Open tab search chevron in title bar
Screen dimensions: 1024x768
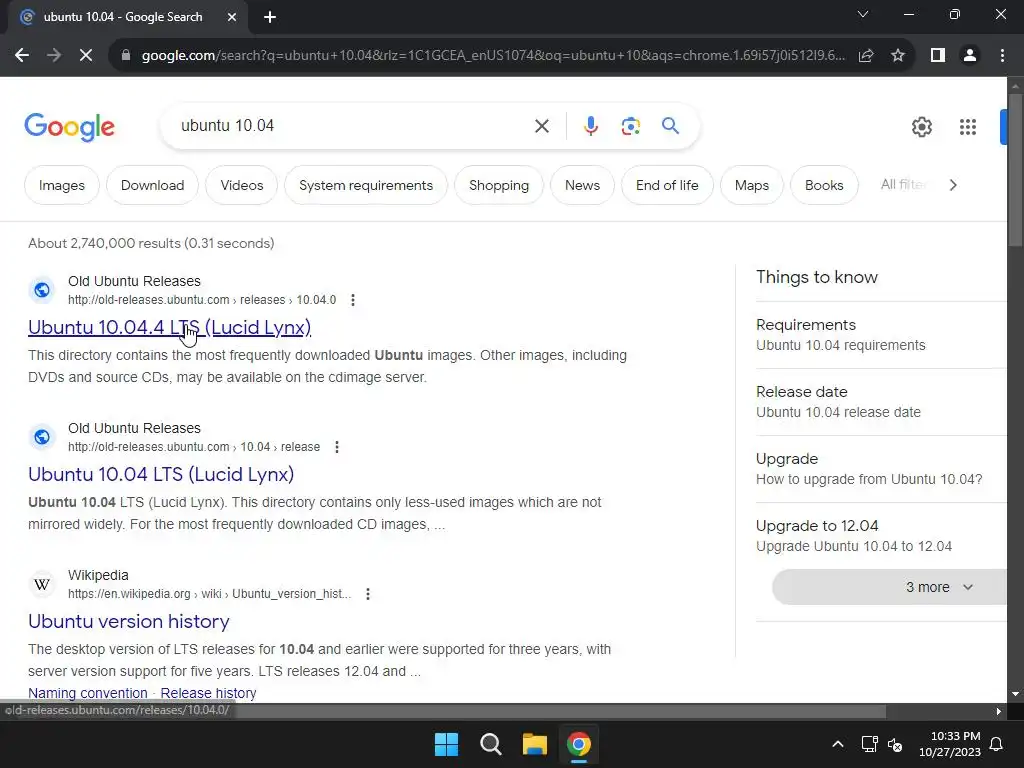(863, 14)
